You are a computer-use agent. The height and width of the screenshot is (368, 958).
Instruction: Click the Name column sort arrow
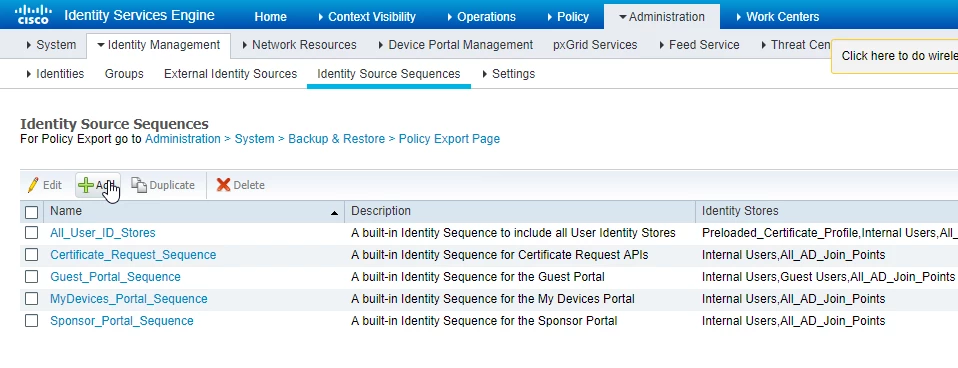point(334,213)
